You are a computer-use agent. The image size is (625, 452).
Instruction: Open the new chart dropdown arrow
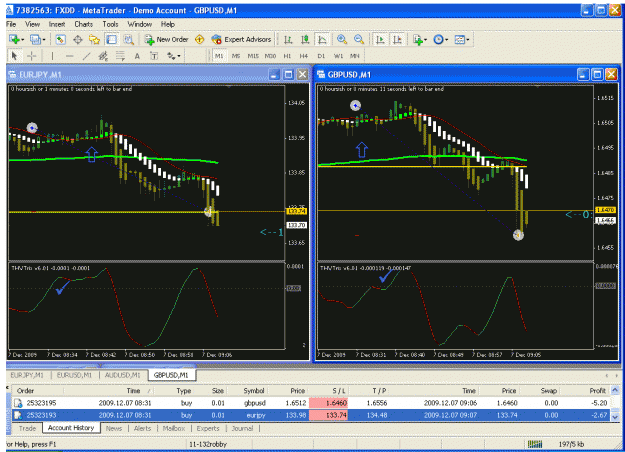pyautogui.click(x=22, y=39)
